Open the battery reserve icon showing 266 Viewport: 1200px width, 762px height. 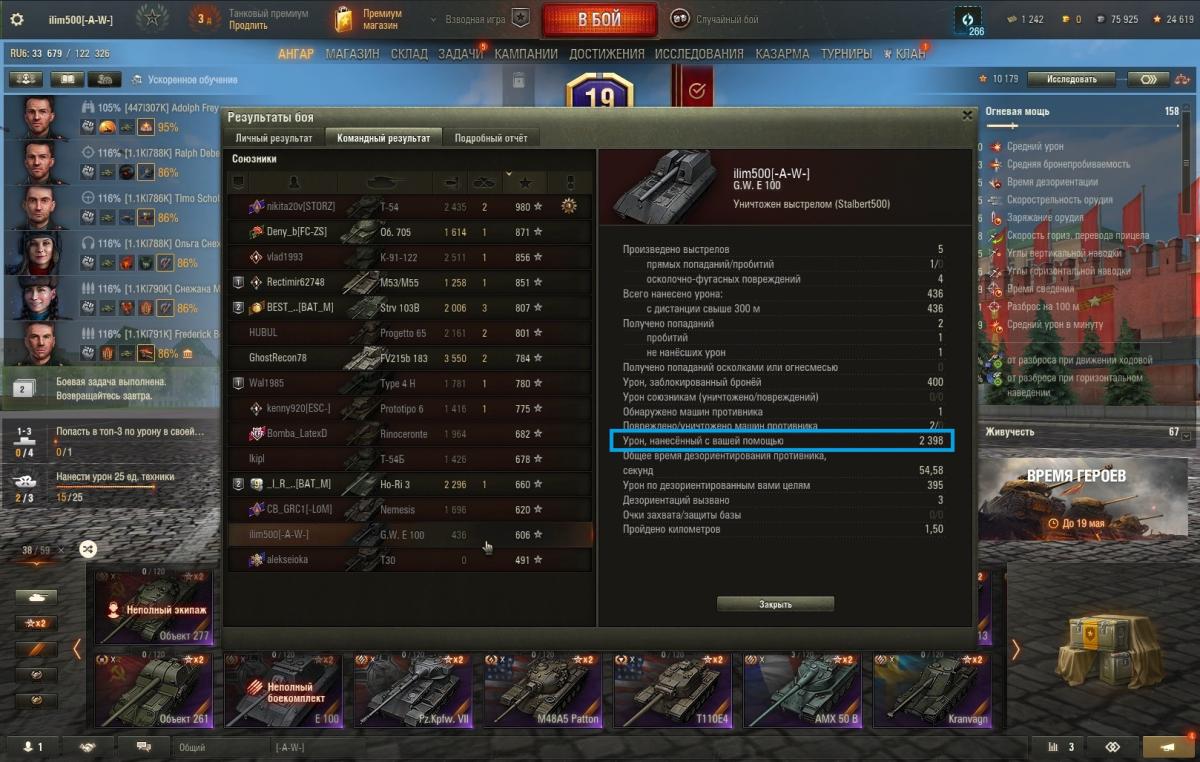click(969, 19)
